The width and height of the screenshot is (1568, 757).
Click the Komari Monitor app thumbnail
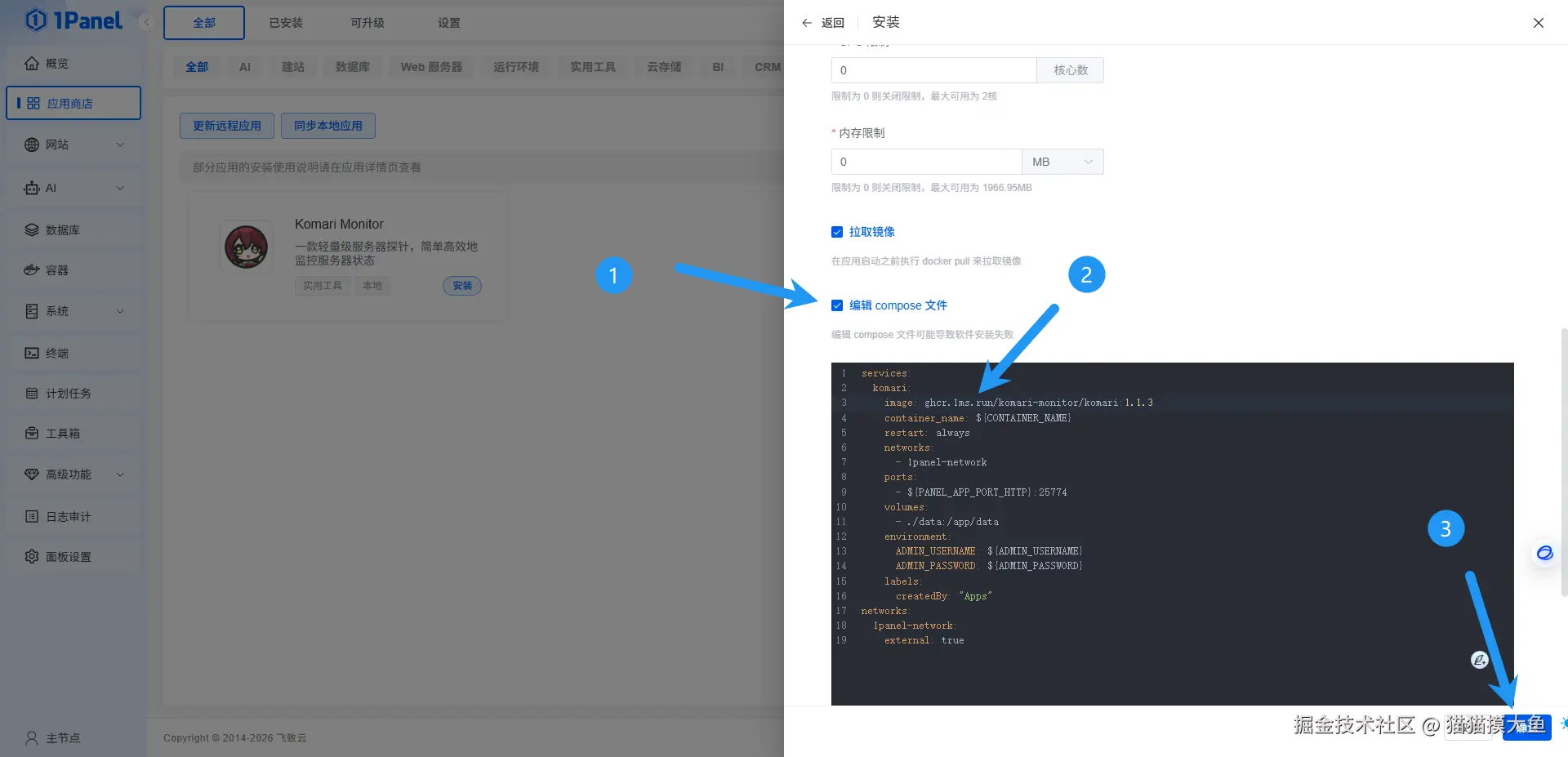pyautogui.click(x=246, y=247)
